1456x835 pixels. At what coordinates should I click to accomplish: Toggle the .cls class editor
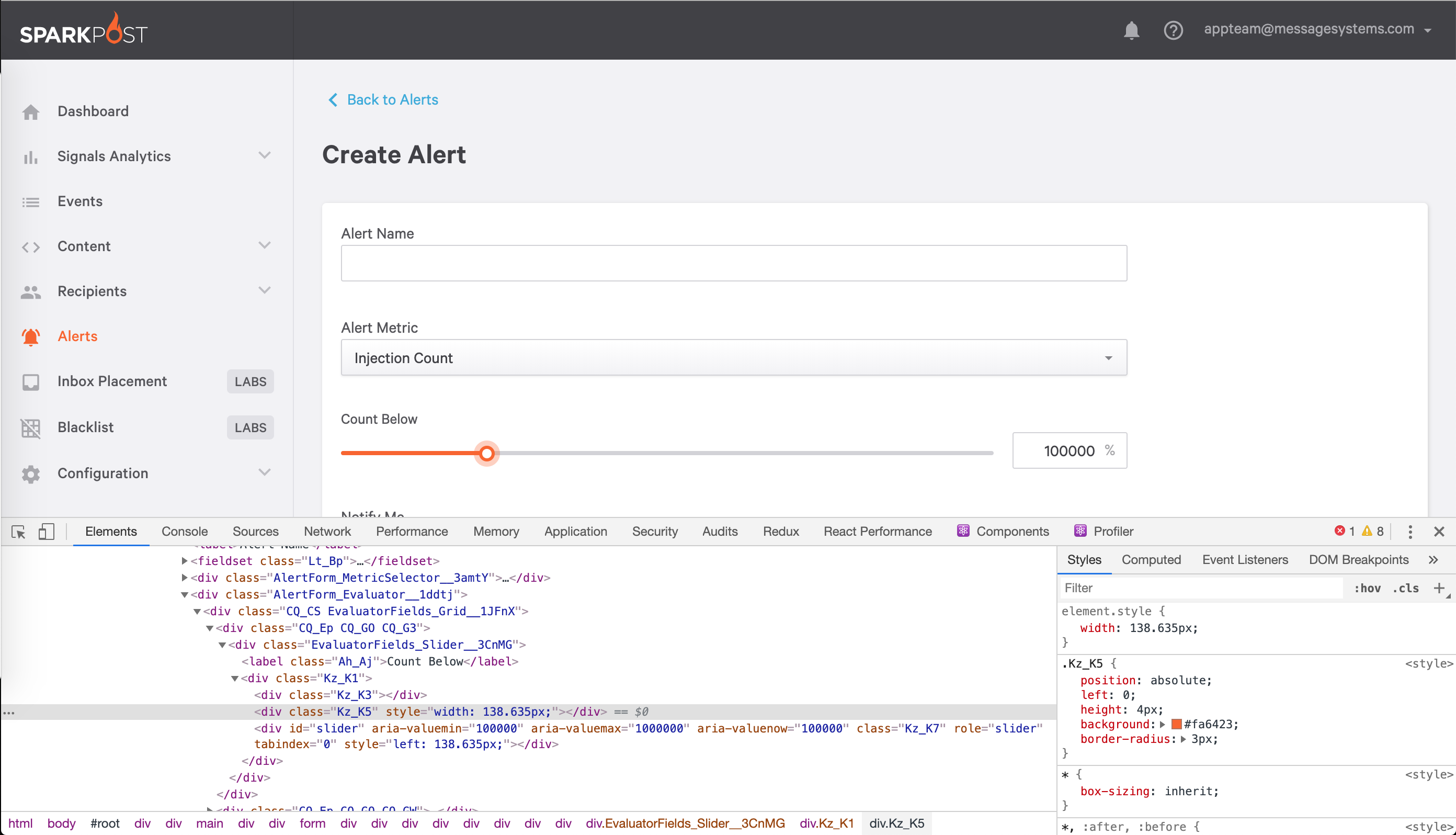click(1405, 588)
